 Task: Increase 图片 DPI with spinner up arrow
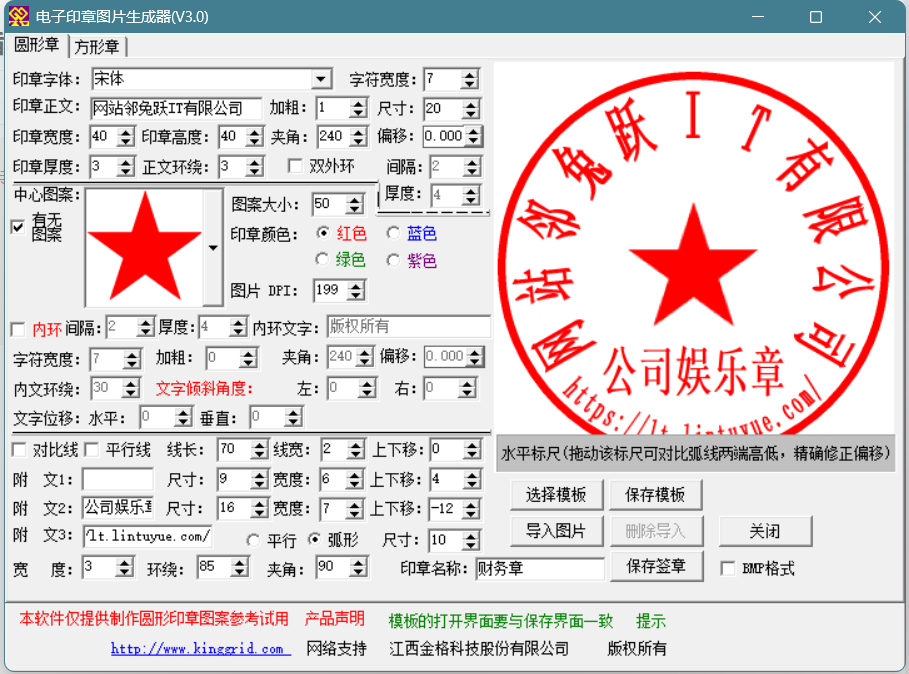pyautogui.click(x=356, y=286)
